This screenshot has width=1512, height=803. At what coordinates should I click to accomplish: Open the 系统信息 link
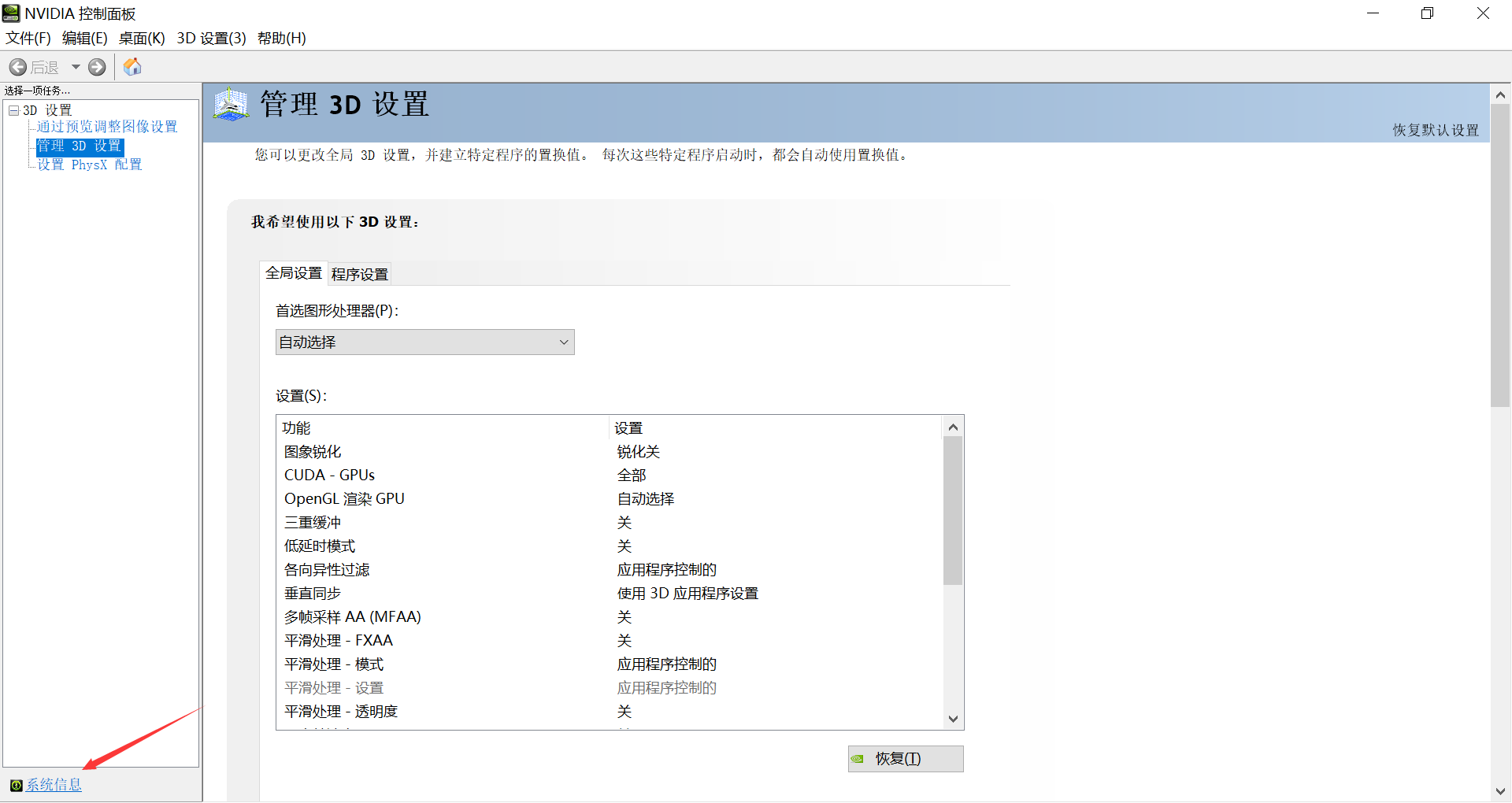pos(54,785)
